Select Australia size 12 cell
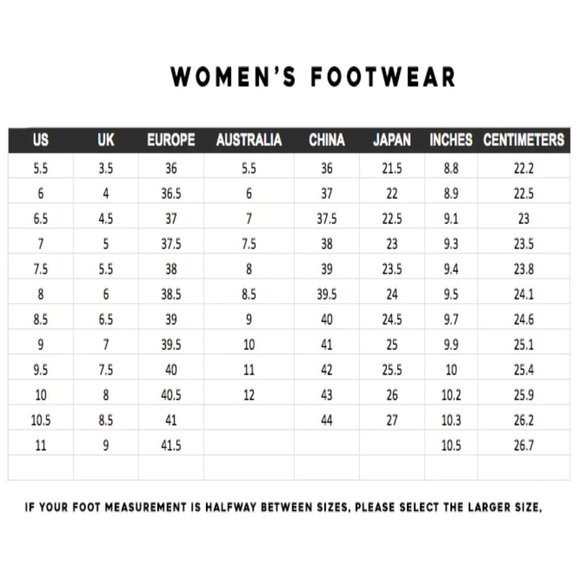 (249, 395)
